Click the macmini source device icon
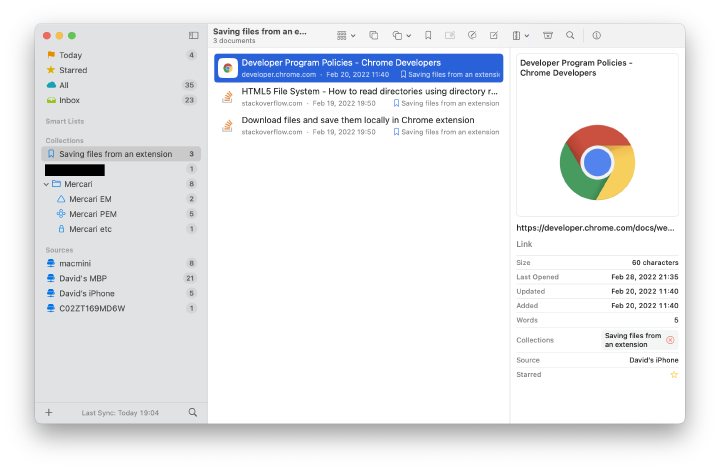This screenshot has height=470, width=720. [51, 263]
